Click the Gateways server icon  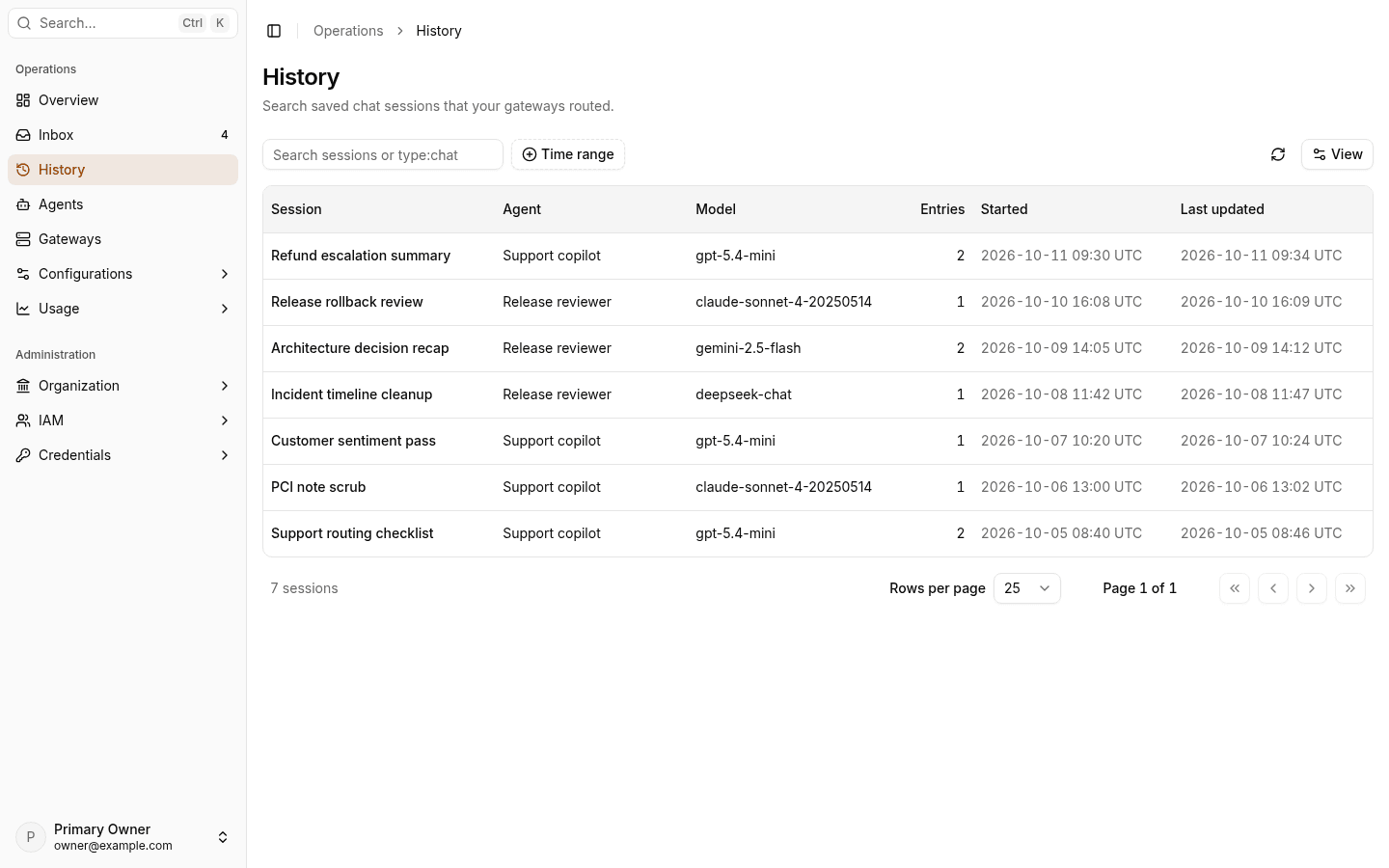pyautogui.click(x=23, y=239)
